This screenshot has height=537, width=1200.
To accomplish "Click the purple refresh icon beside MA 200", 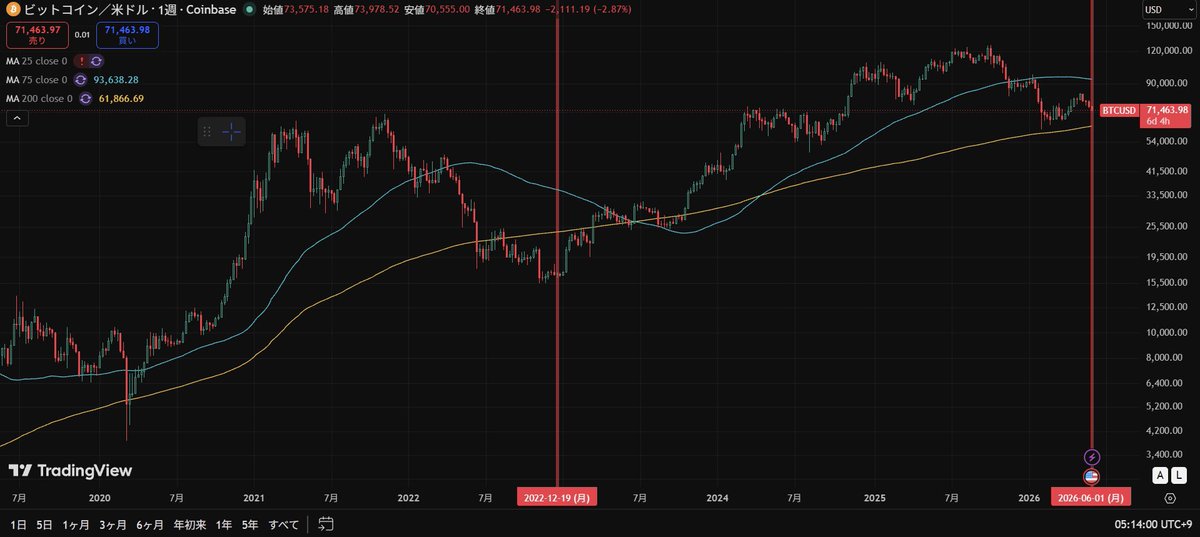I will click(86, 98).
